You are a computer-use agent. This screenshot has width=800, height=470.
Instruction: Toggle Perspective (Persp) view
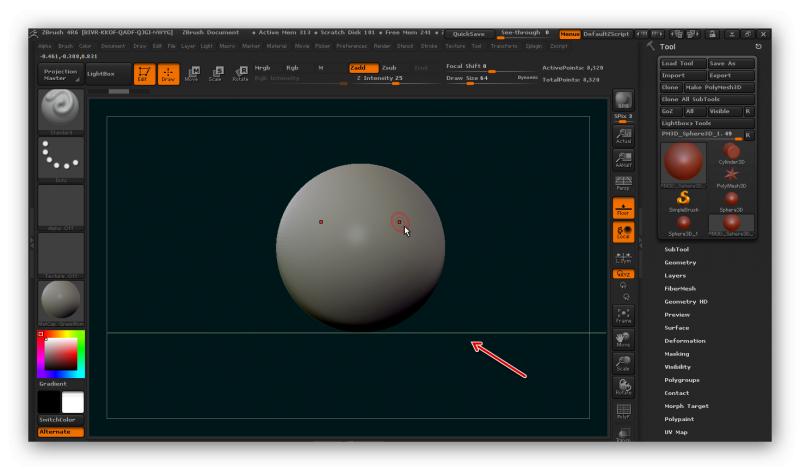(623, 183)
